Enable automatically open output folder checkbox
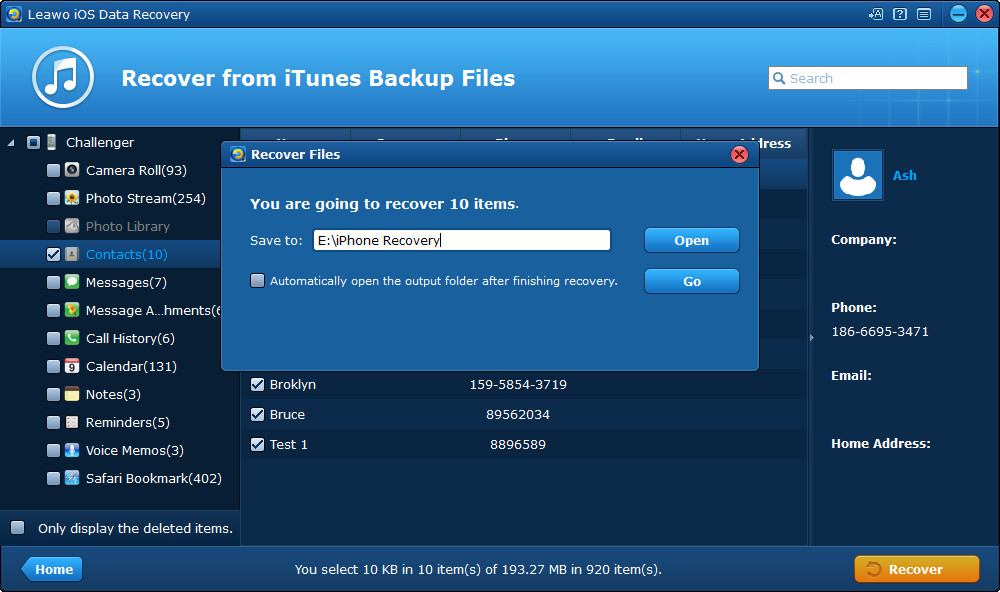The height and width of the screenshot is (592, 1000). coord(257,281)
